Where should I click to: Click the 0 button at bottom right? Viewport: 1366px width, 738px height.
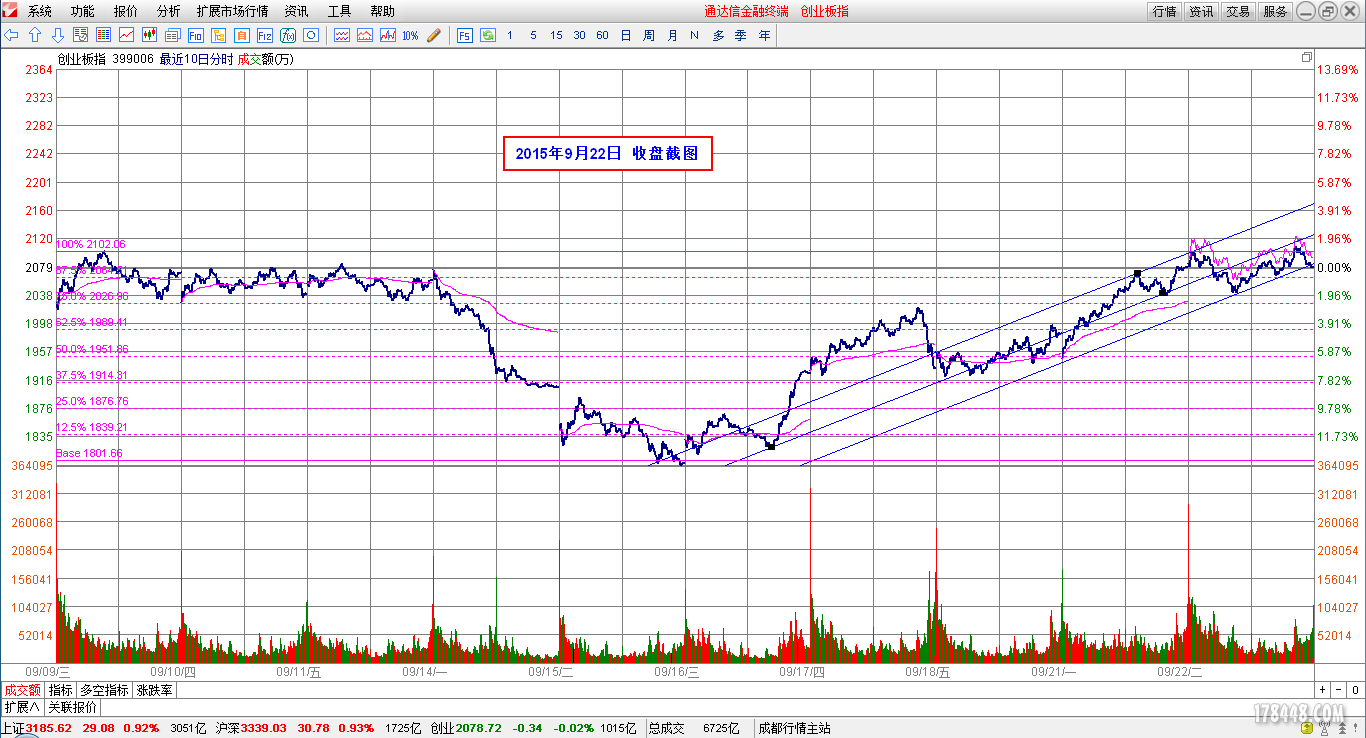1355,690
